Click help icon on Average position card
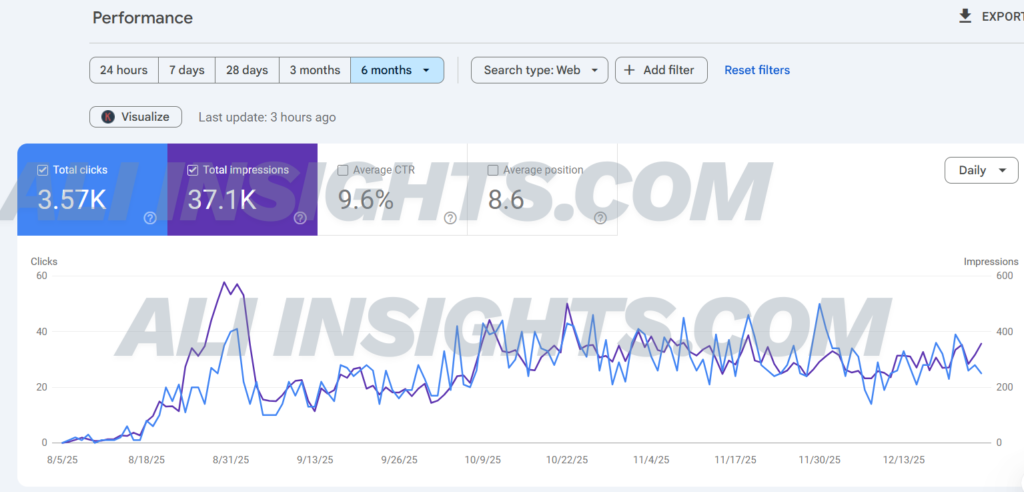Viewport: 1024px width, 492px height. (600, 218)
